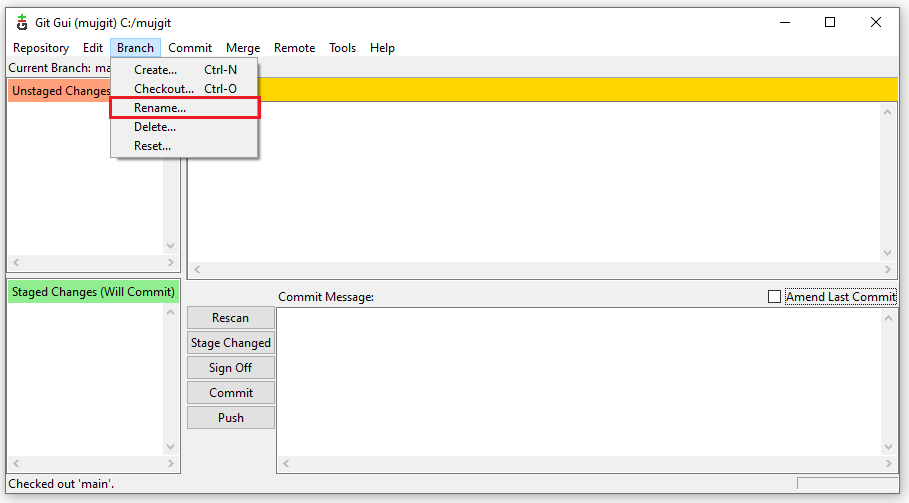Click left arrow of commit message horizontal scrollbar
The width and height of the screenshot is (909, 503).
[x=286, y=464]
